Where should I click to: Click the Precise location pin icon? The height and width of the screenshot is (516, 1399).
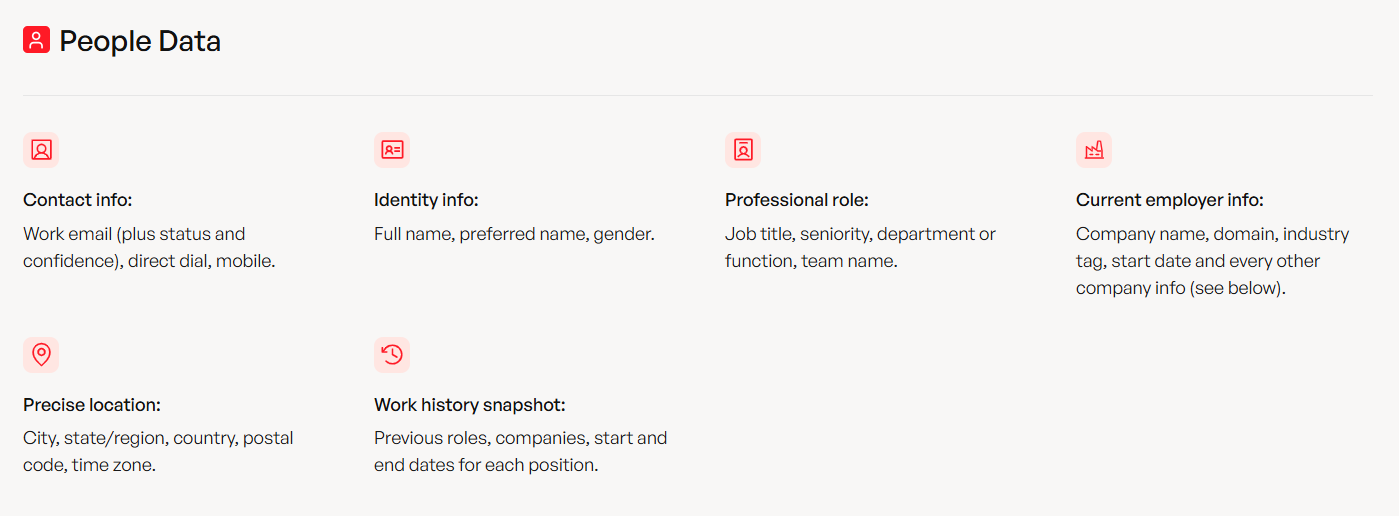click(41, 354)
